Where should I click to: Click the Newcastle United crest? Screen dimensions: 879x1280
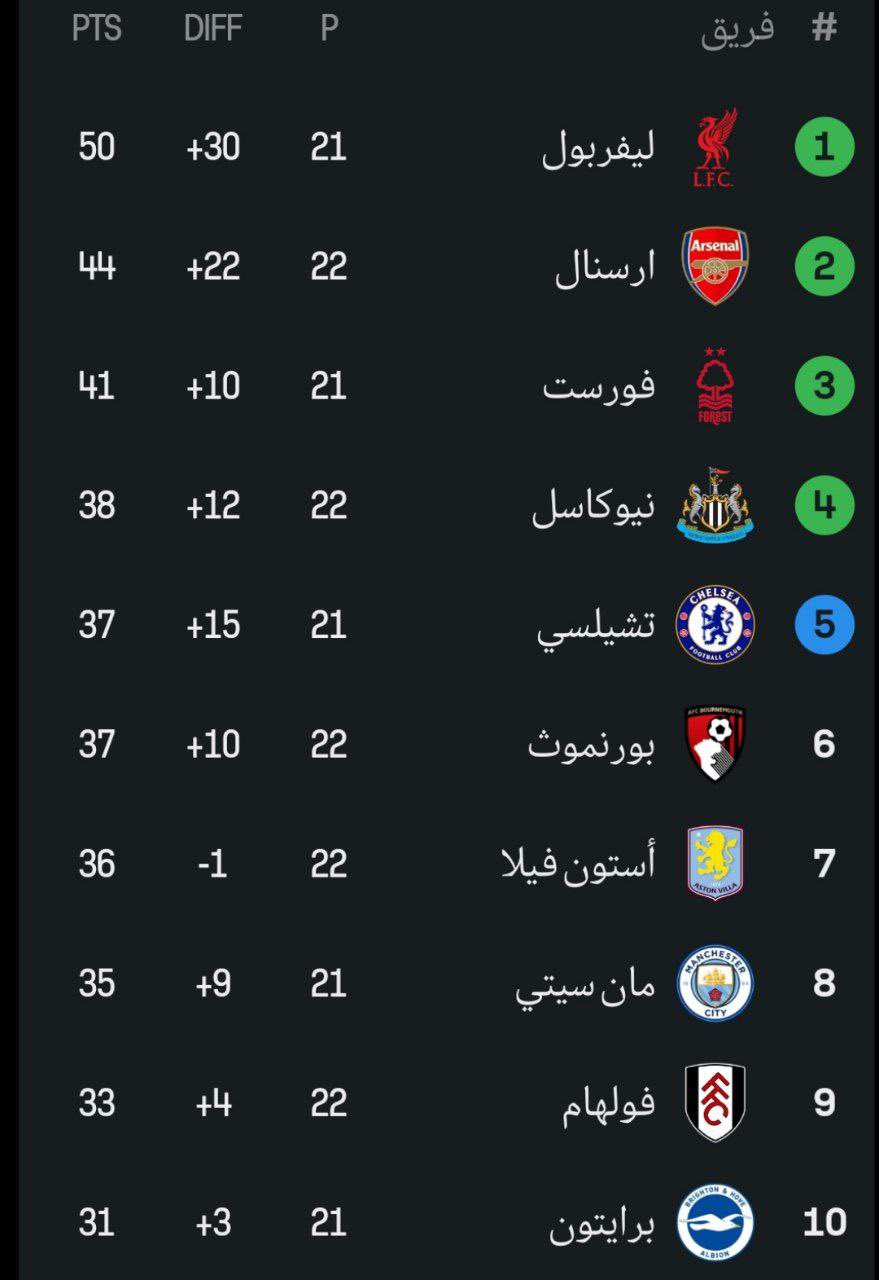(x=715, y=505)
